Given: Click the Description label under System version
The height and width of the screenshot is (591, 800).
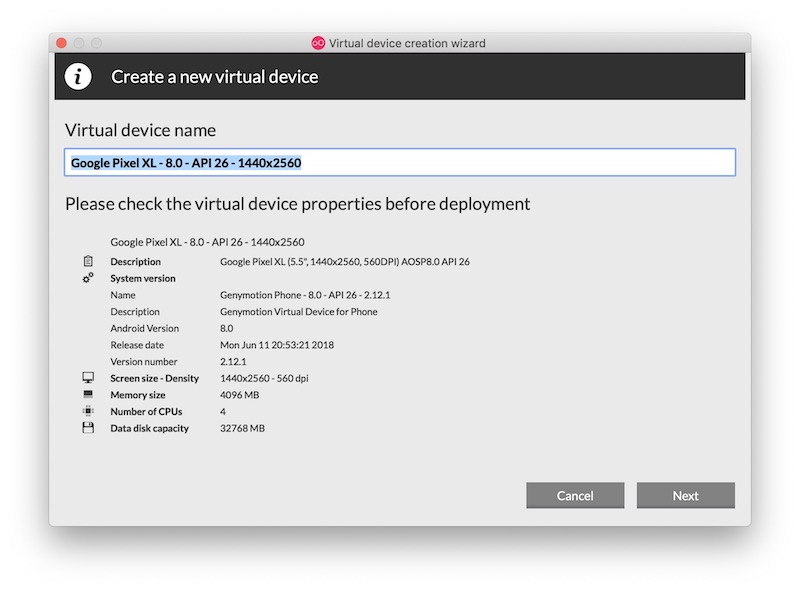Looking at the screenshot, I should pyautogui.click(x=135, y=312).
